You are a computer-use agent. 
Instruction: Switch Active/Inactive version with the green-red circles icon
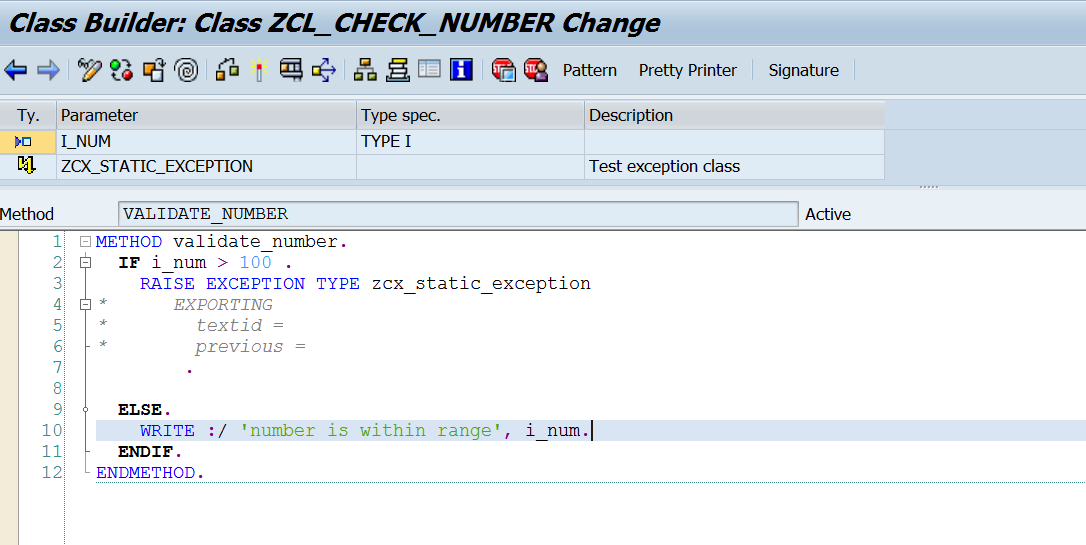coord(121,70)
